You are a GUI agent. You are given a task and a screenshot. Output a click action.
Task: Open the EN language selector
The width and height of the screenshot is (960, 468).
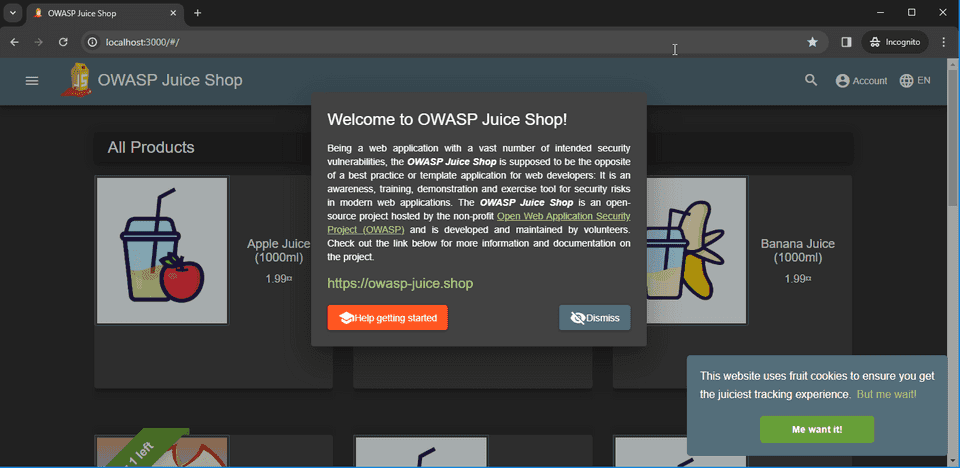pyautogui.click(x=915, y=80)
